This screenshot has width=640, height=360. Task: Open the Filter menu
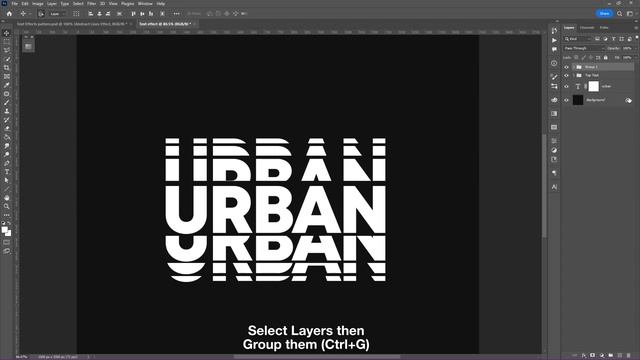click(x=91, y=4)
